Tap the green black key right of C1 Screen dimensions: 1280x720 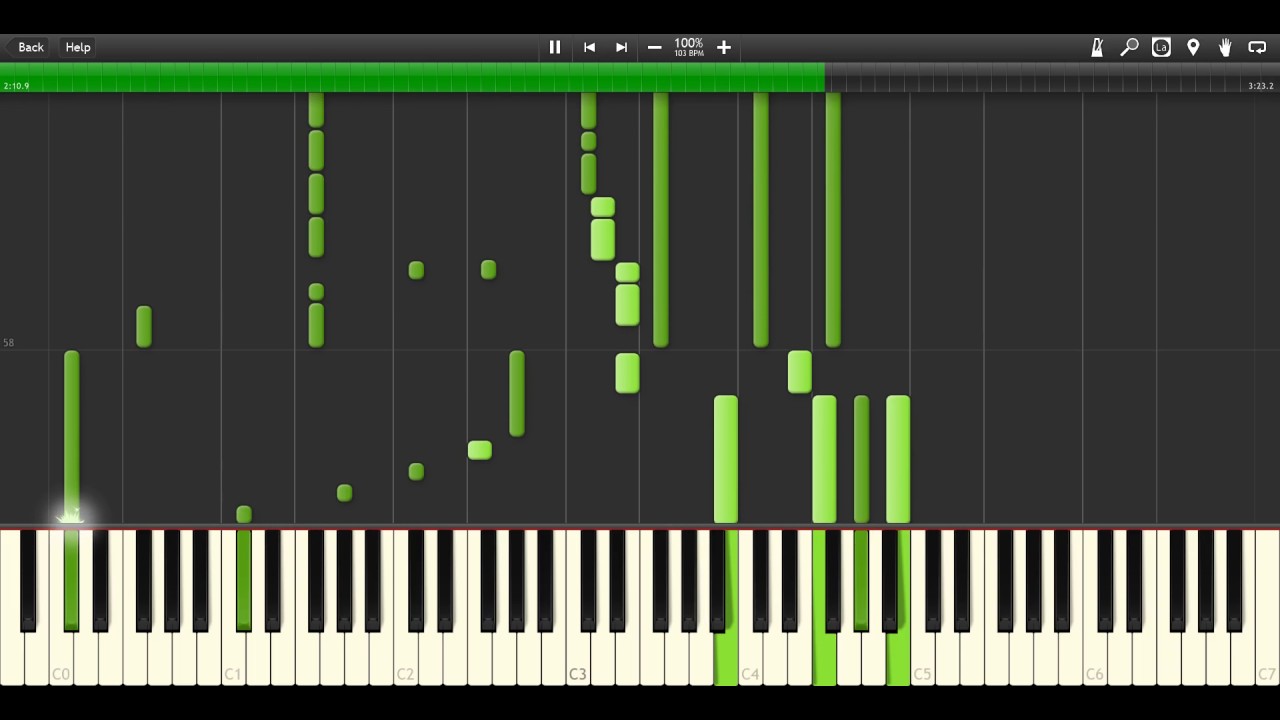[243, 580]
